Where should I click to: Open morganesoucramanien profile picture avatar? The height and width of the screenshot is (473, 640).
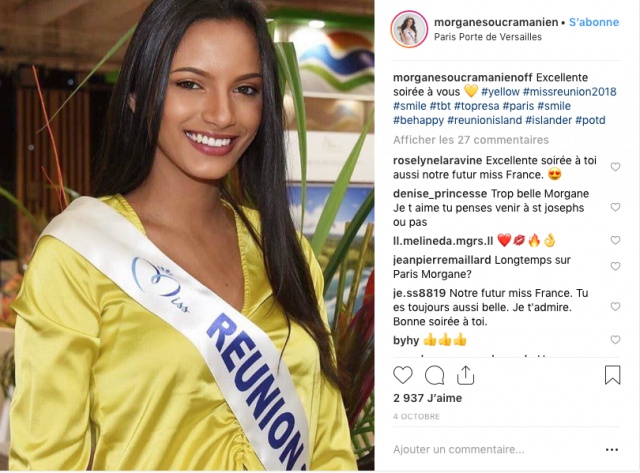[x=409, y=29]
